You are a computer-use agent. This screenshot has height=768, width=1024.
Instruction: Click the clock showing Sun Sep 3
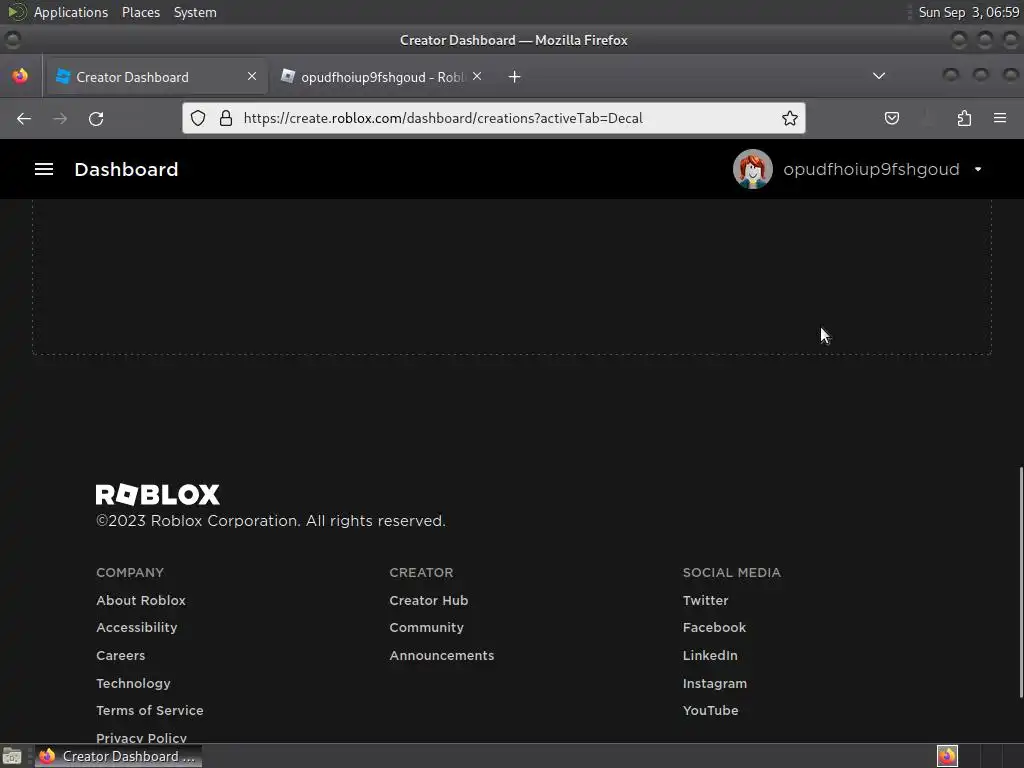968,12
